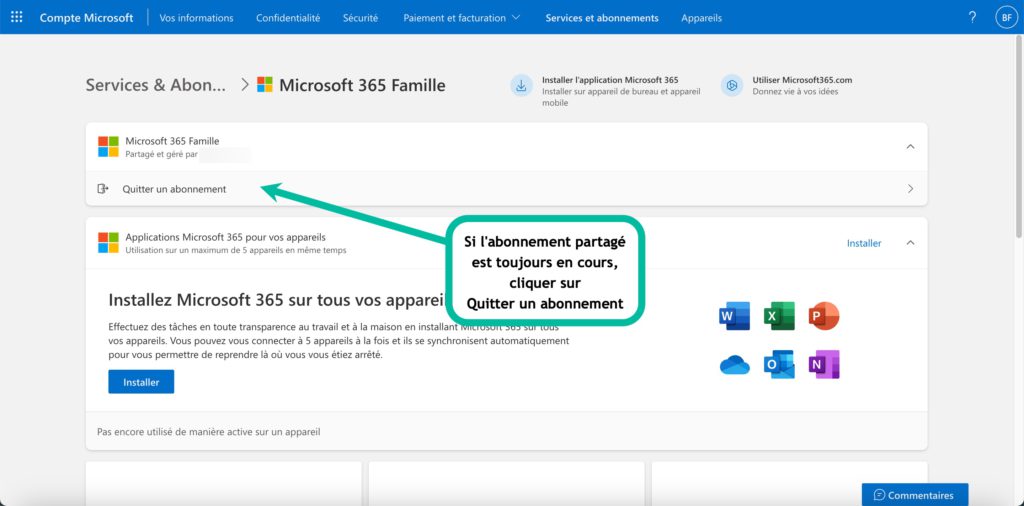Click the download icon for installing Microsoft 365

coord(521,86)
